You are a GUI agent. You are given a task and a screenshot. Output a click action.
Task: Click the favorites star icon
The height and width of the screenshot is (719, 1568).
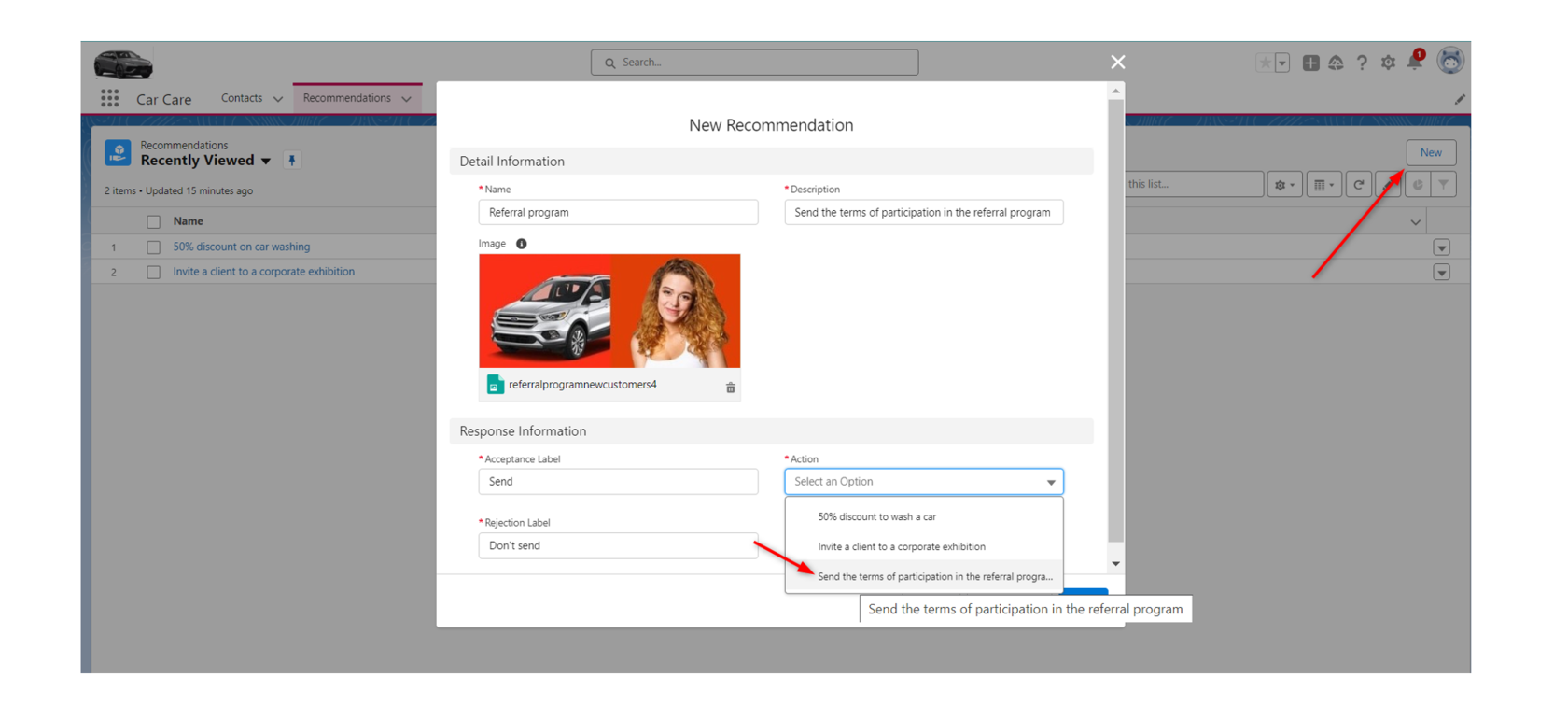click(1265, 63)
